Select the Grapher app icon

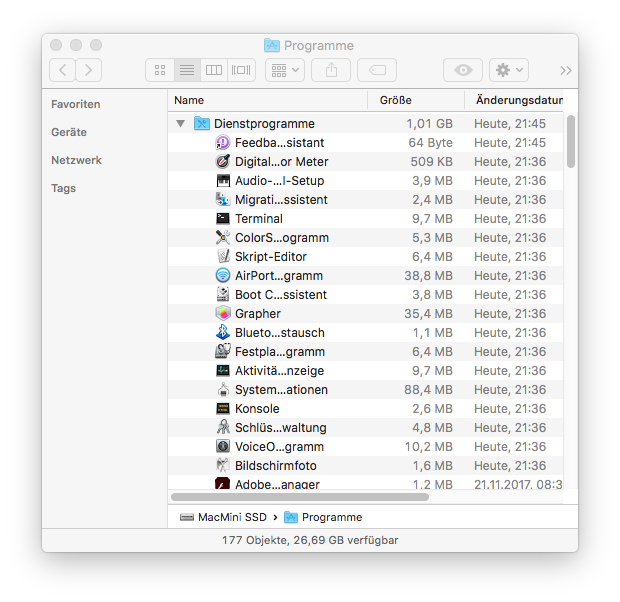click(223, 313)
